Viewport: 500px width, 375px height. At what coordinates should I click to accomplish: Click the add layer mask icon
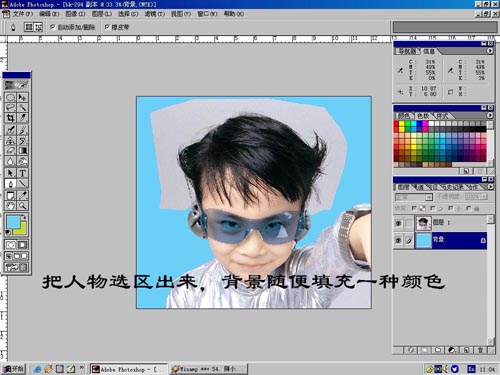pyautogui.click(x=424, y=350)
